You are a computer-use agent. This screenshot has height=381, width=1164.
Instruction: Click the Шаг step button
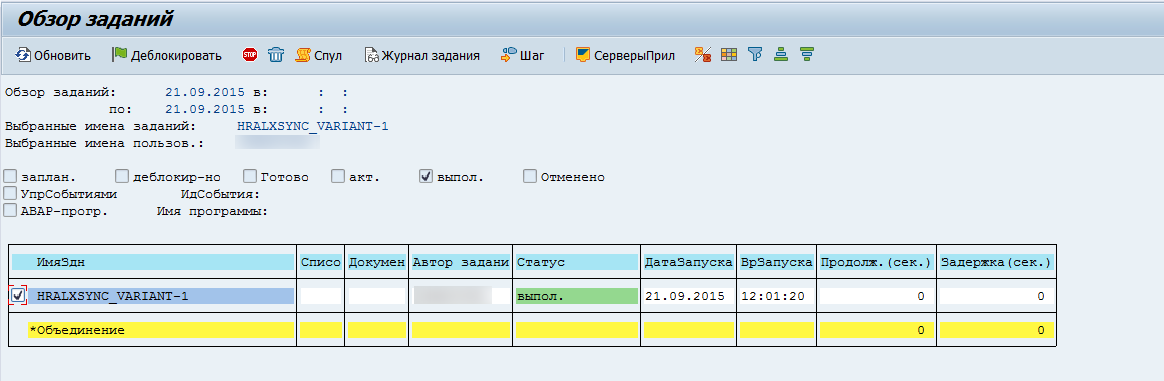(523, 55)
